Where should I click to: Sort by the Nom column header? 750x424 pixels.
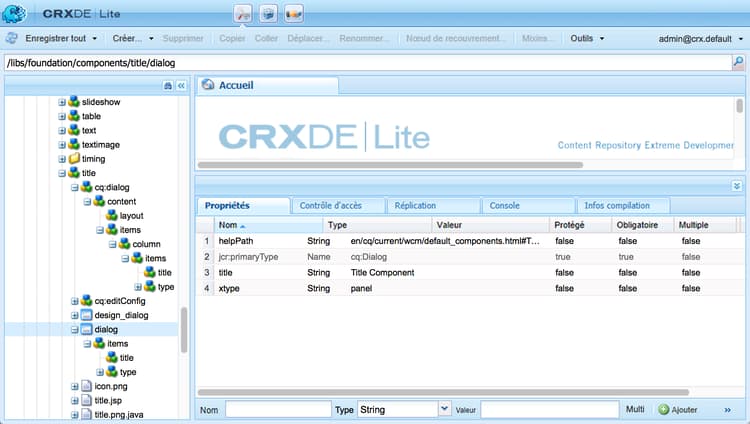268,225
